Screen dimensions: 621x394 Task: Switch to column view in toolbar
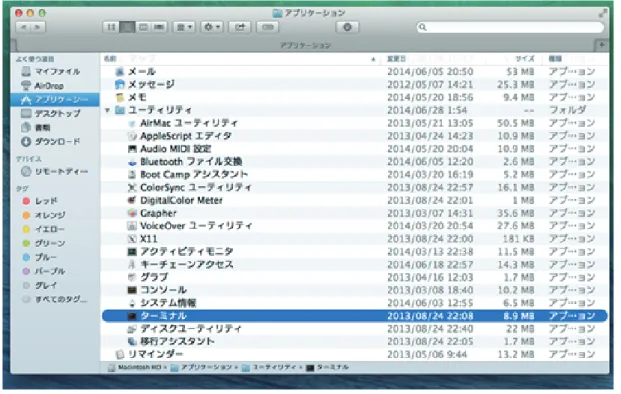(143, 27)
